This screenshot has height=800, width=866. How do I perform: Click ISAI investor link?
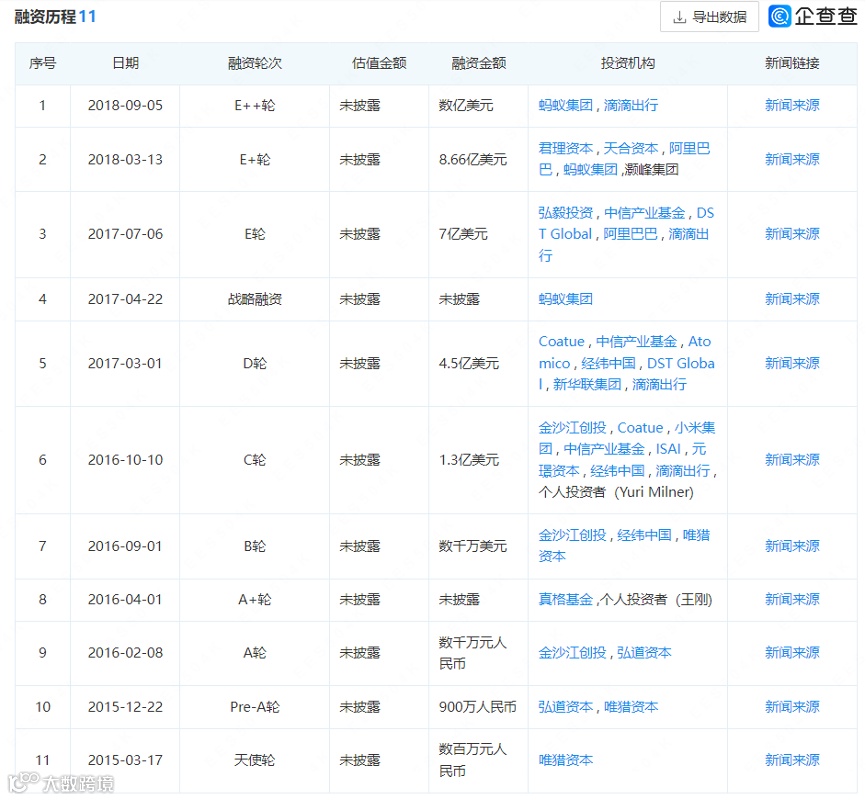coord(668,449)
